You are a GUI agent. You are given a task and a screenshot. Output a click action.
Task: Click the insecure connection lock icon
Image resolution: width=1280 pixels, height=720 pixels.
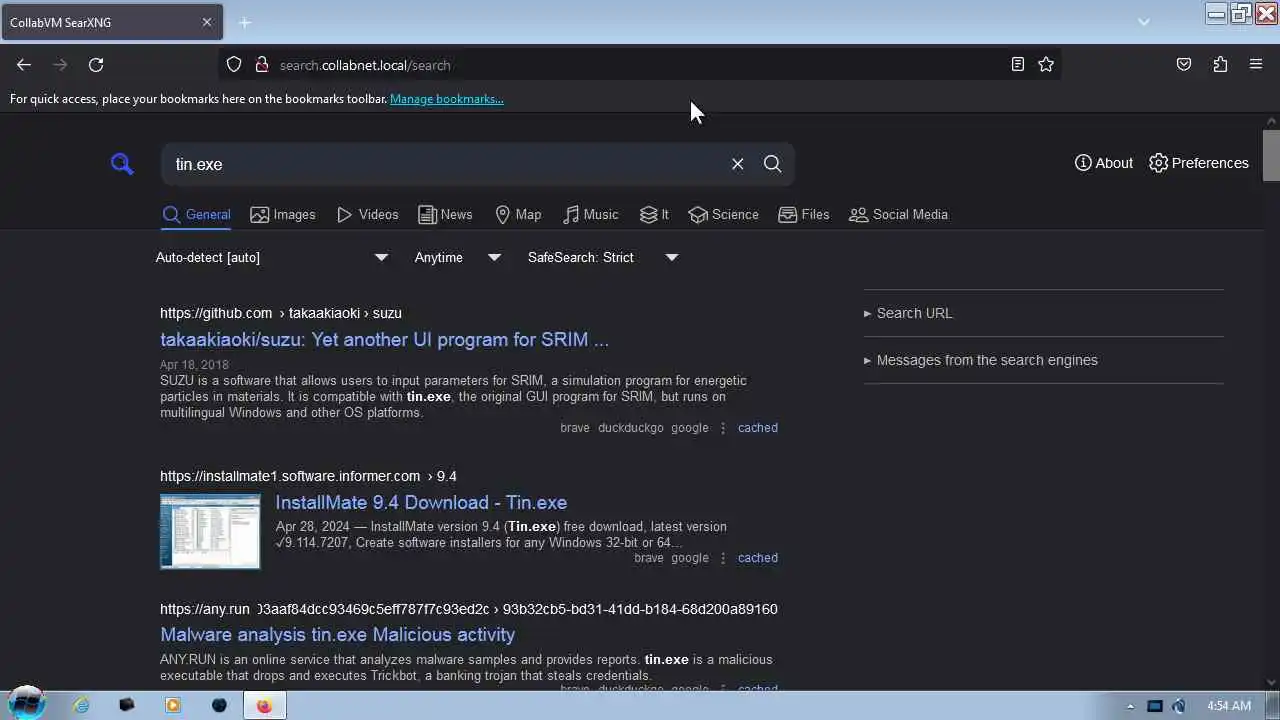click(262, 65)
